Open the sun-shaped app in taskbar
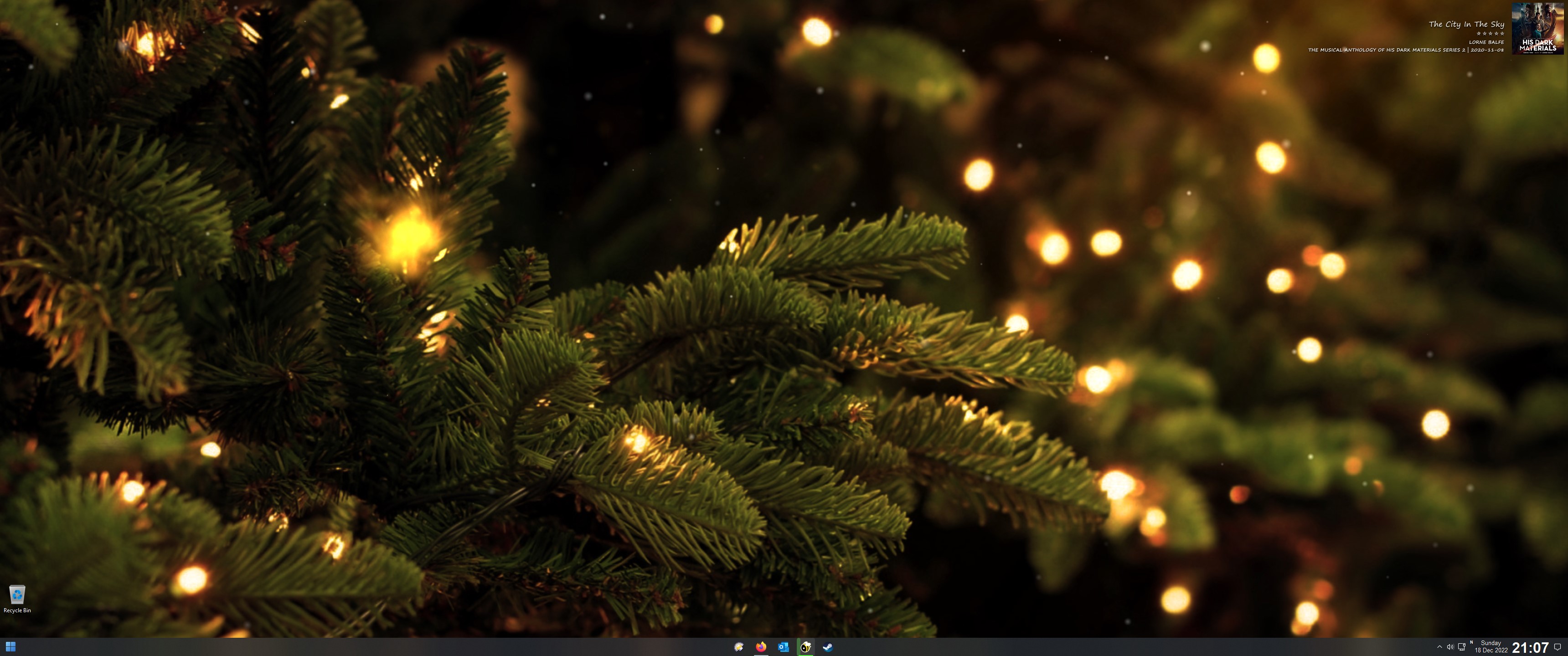 point(739,647)
